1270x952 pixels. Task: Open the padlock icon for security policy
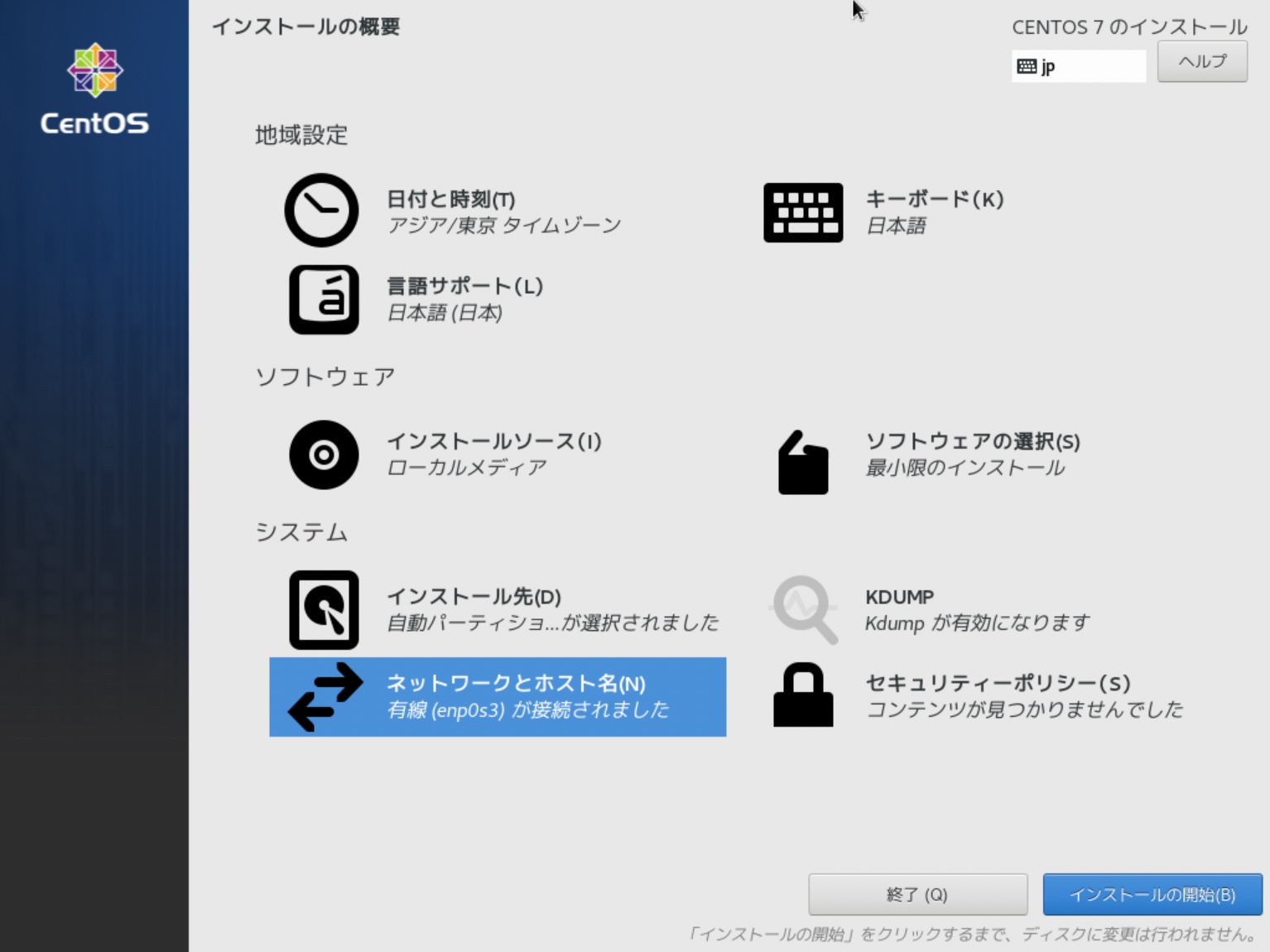coord(803,695)
